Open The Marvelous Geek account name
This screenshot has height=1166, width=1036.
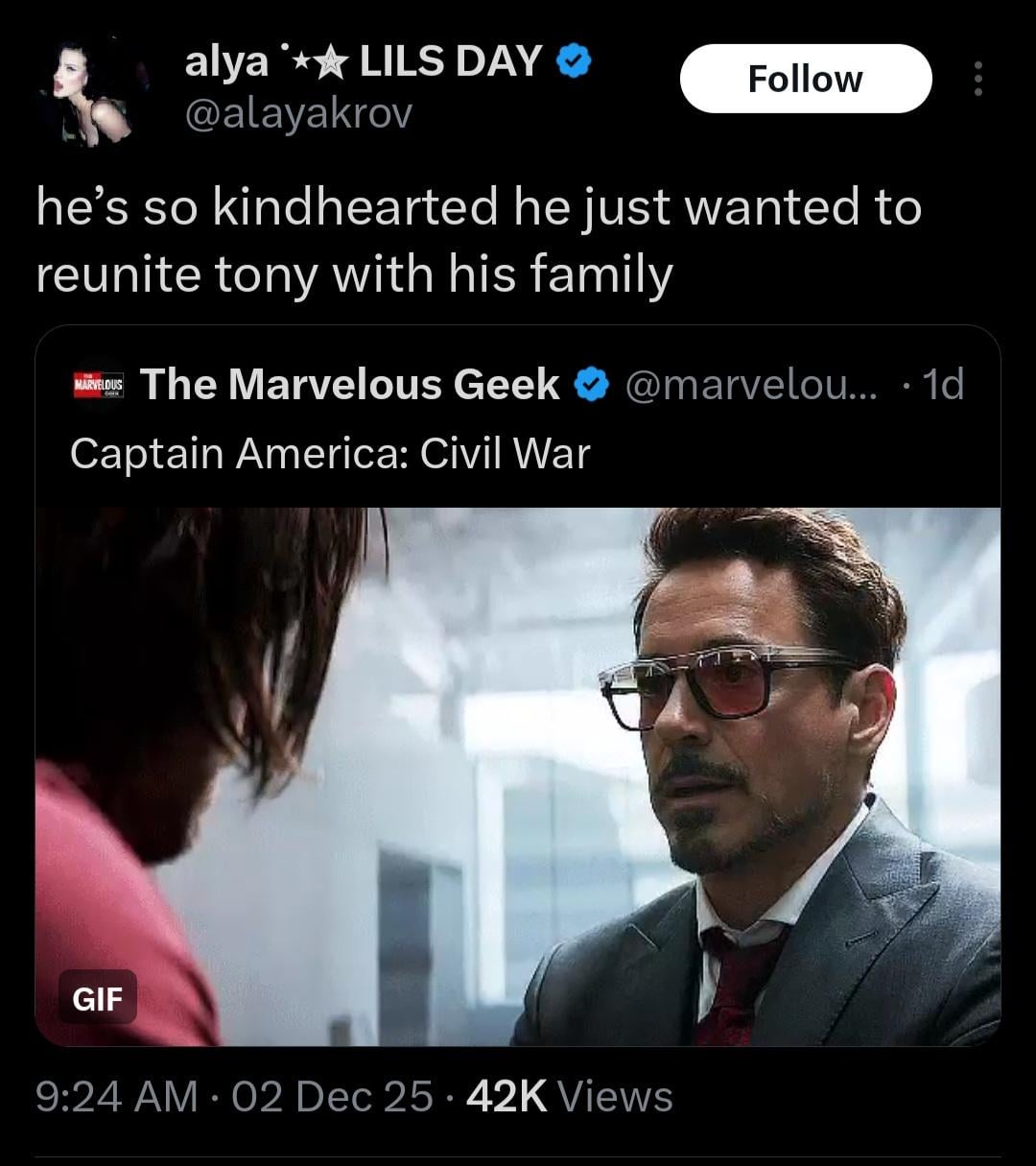(350, 386)
